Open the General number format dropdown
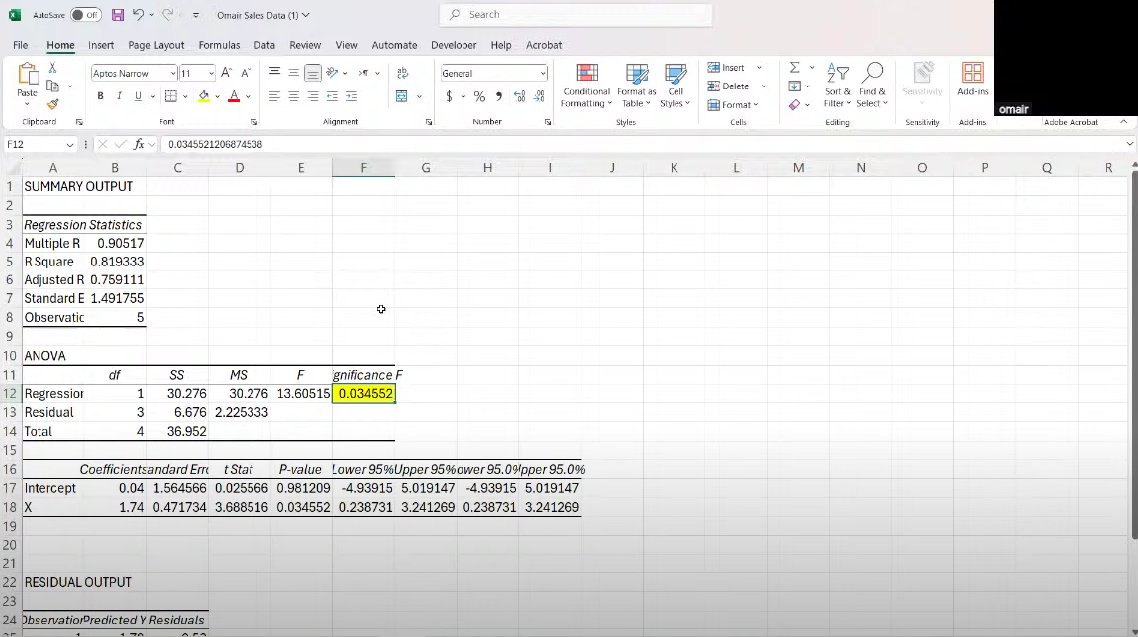The image size is (1138, 637). click(542, 73)
